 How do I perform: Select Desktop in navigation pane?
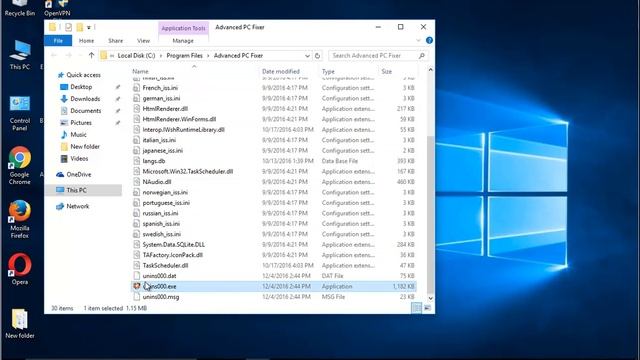point(81,87)
